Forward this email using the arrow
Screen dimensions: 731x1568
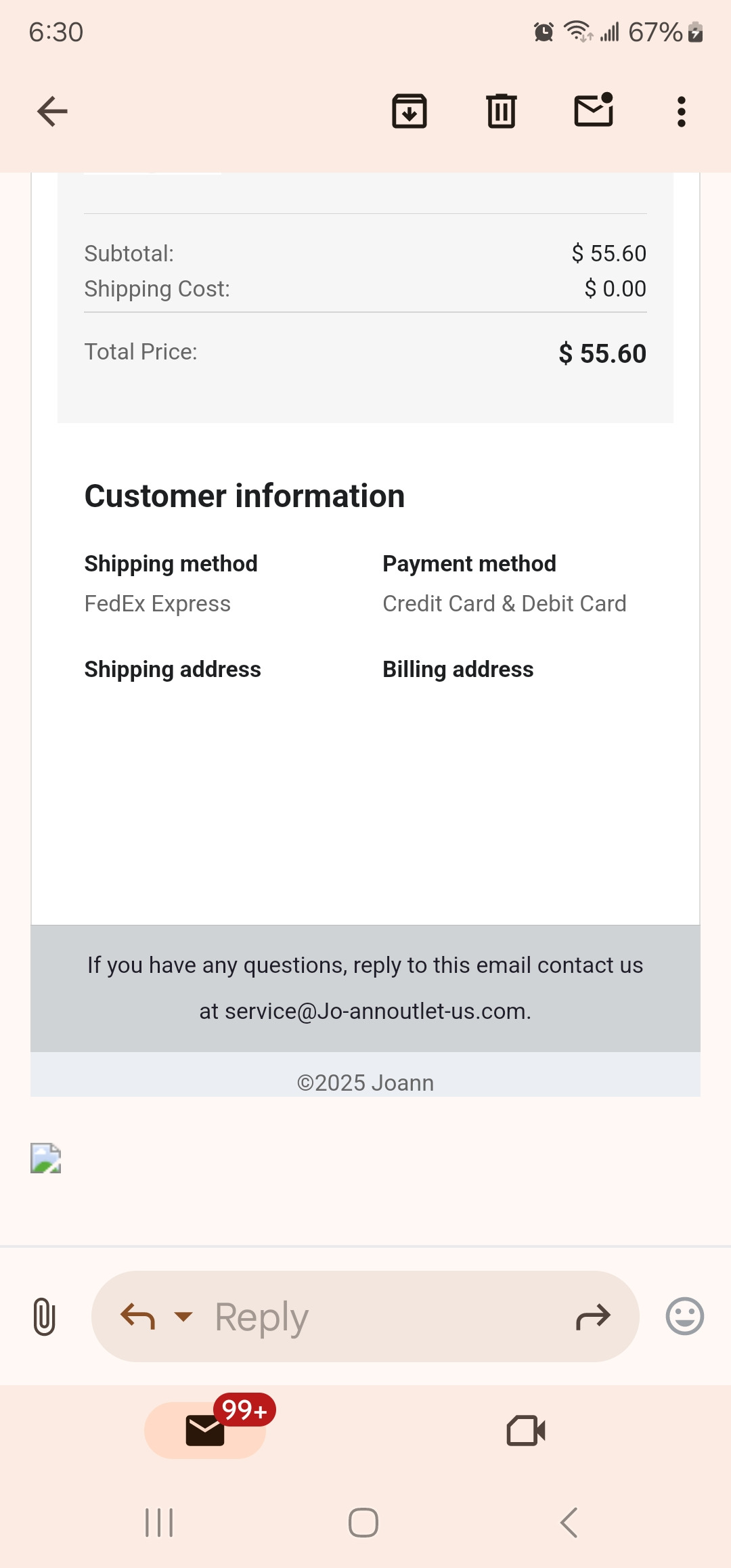click(593, 1317)
